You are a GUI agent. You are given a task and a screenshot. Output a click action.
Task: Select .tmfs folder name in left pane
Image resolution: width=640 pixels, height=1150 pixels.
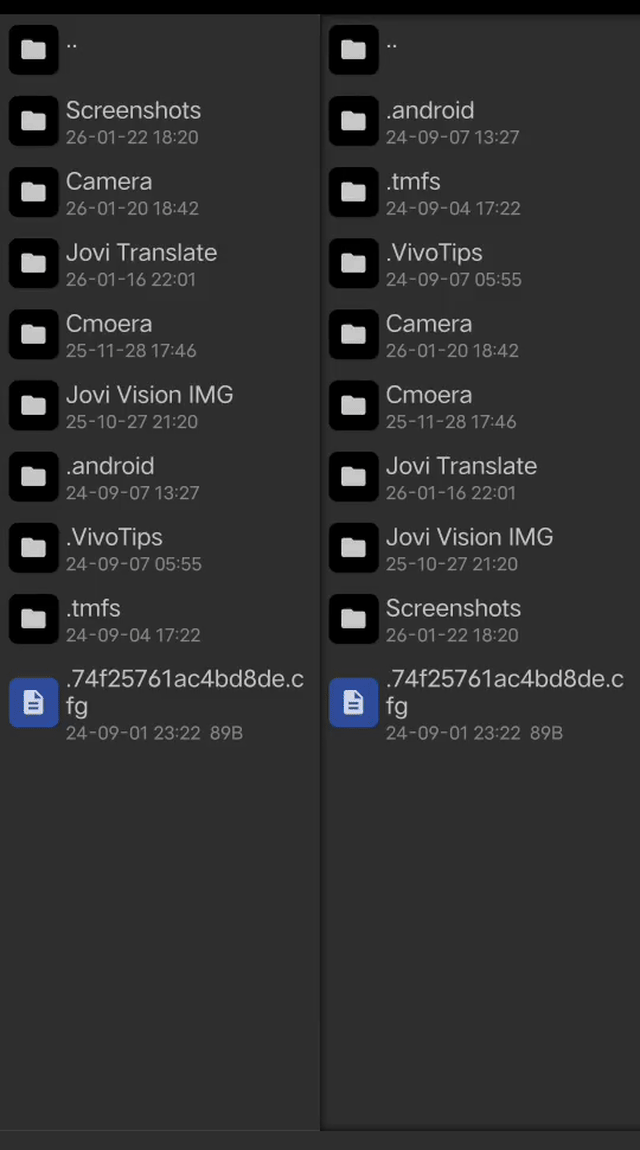93,609
